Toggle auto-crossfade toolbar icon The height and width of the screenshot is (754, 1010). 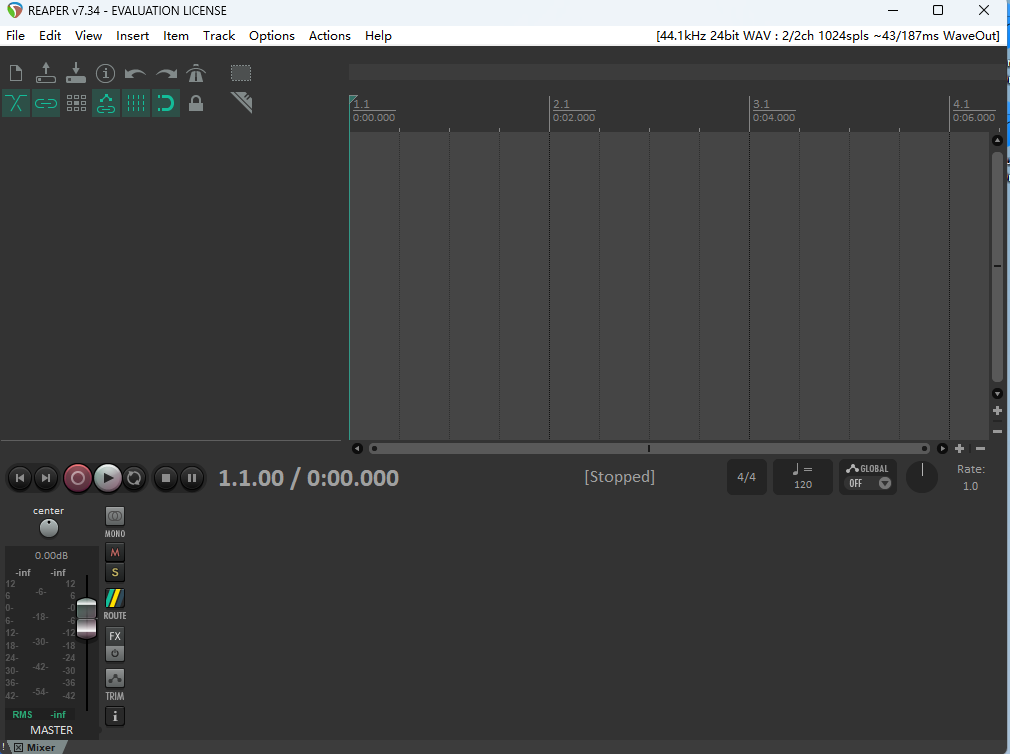click(x=16, y=103)
